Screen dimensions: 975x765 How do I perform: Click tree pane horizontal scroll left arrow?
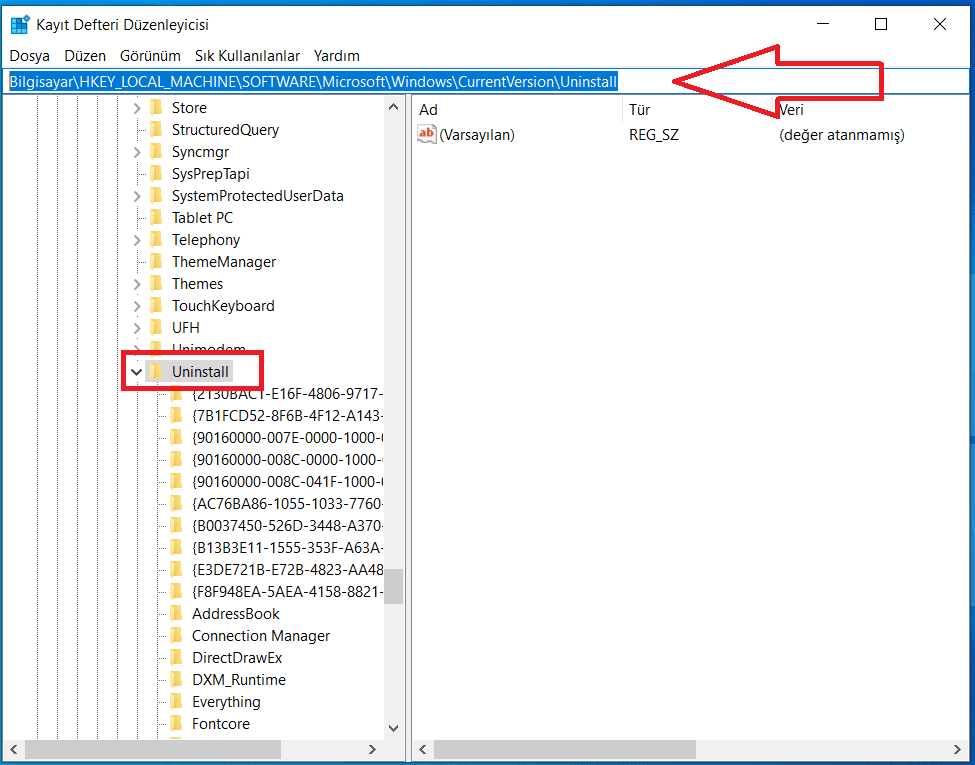[x=14, y=749]
